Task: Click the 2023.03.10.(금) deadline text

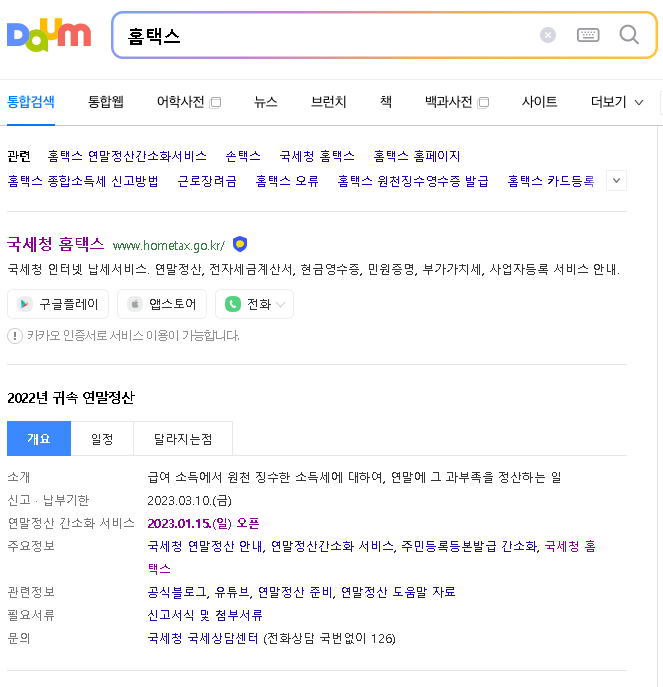Action: [x=189, y=500]
